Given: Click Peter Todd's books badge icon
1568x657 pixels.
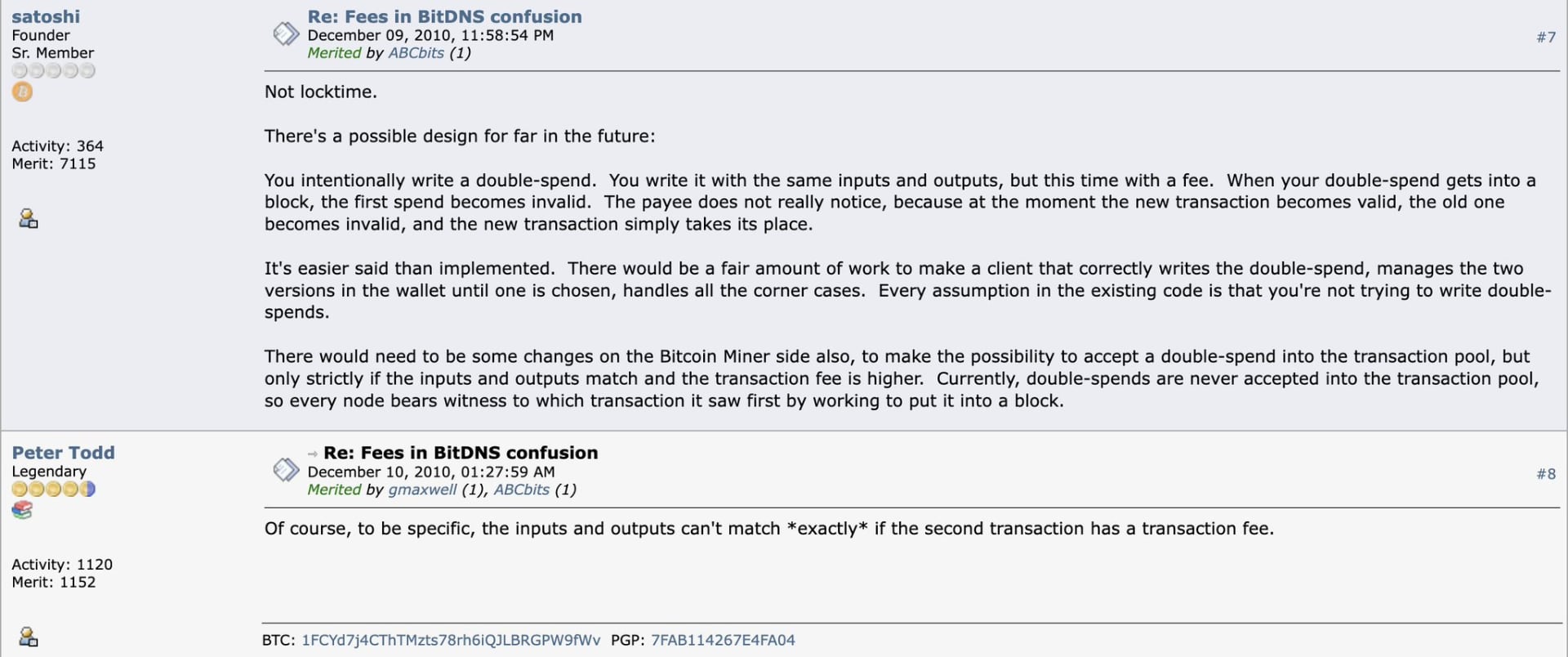Looking at the screenshot, I should [x=22, y=510].
